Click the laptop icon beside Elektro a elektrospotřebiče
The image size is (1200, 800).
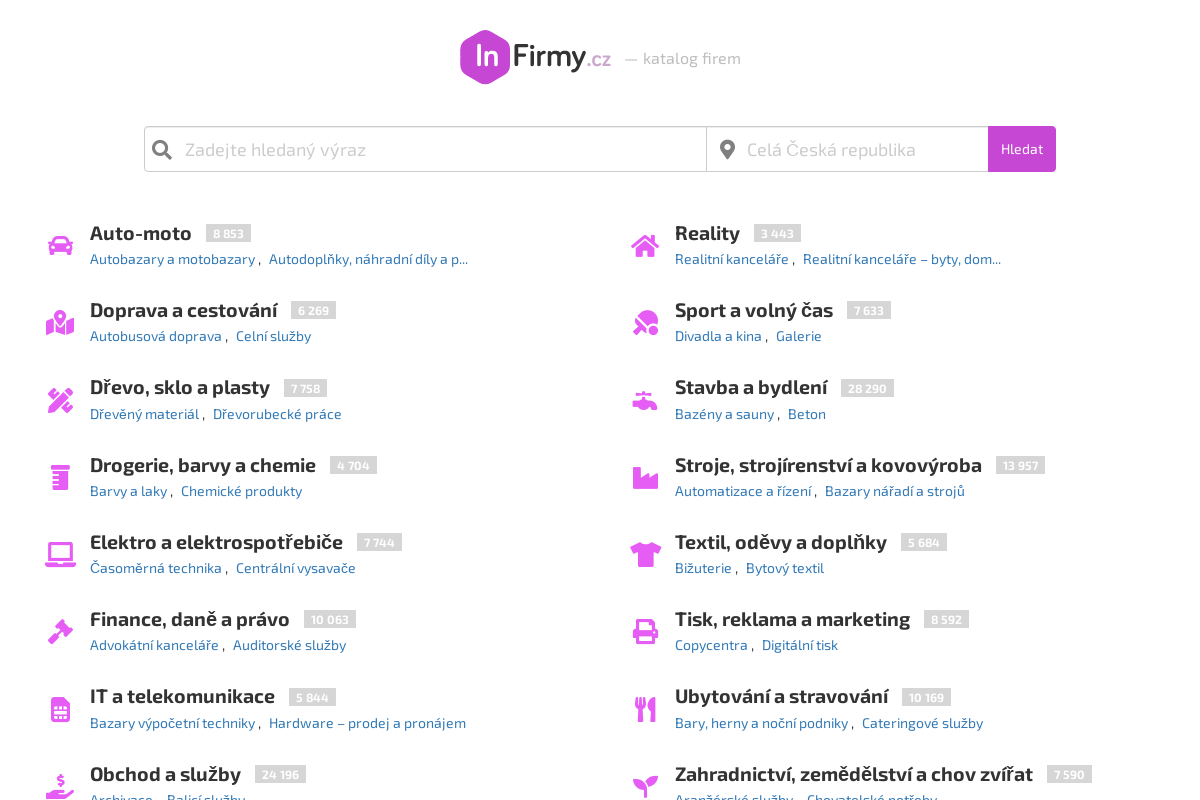60,554
